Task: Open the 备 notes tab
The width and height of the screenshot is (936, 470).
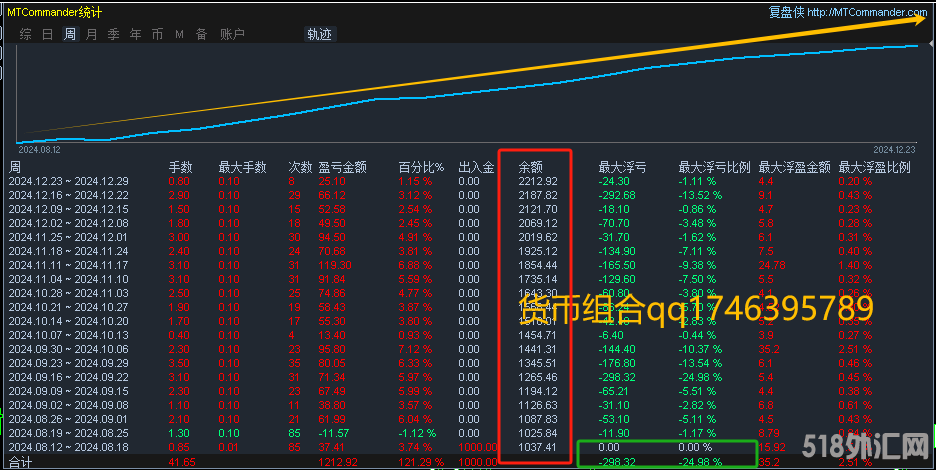Action: (201, 34)
